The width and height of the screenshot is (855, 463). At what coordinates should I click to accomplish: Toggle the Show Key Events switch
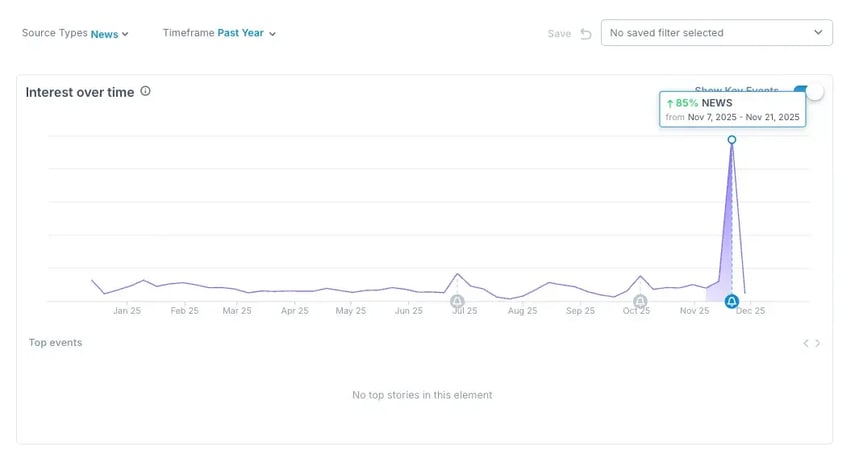tap(809, 91)
